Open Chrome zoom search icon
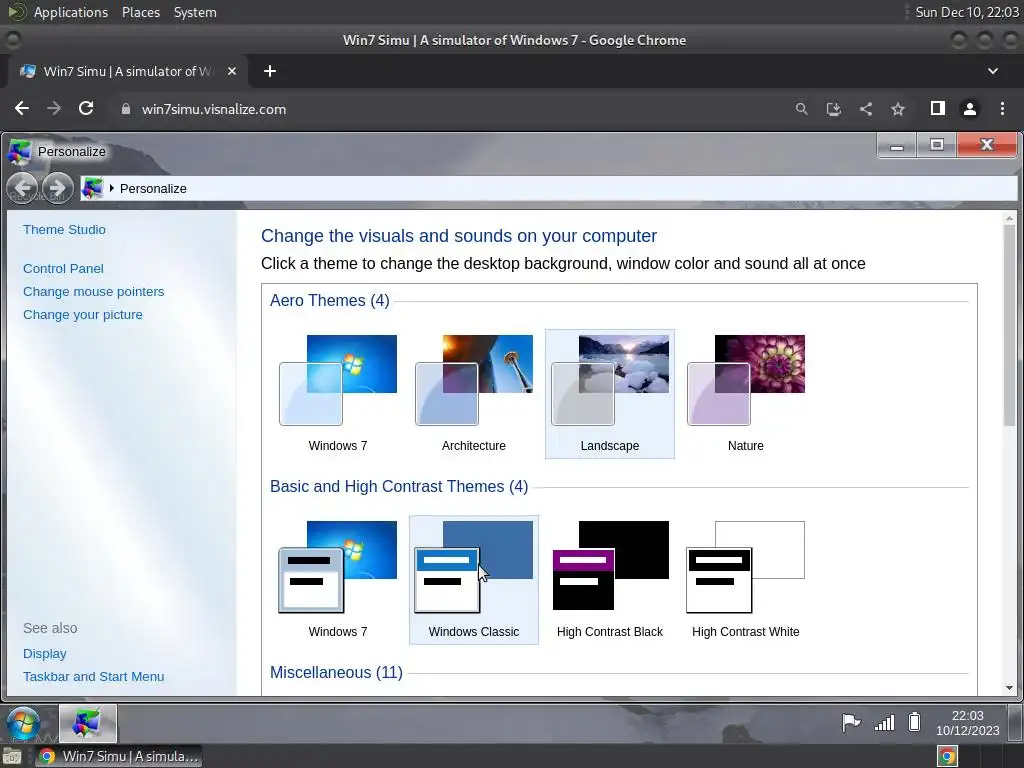The height and width of the screenshot is (768, 1024). click(801, 109)
